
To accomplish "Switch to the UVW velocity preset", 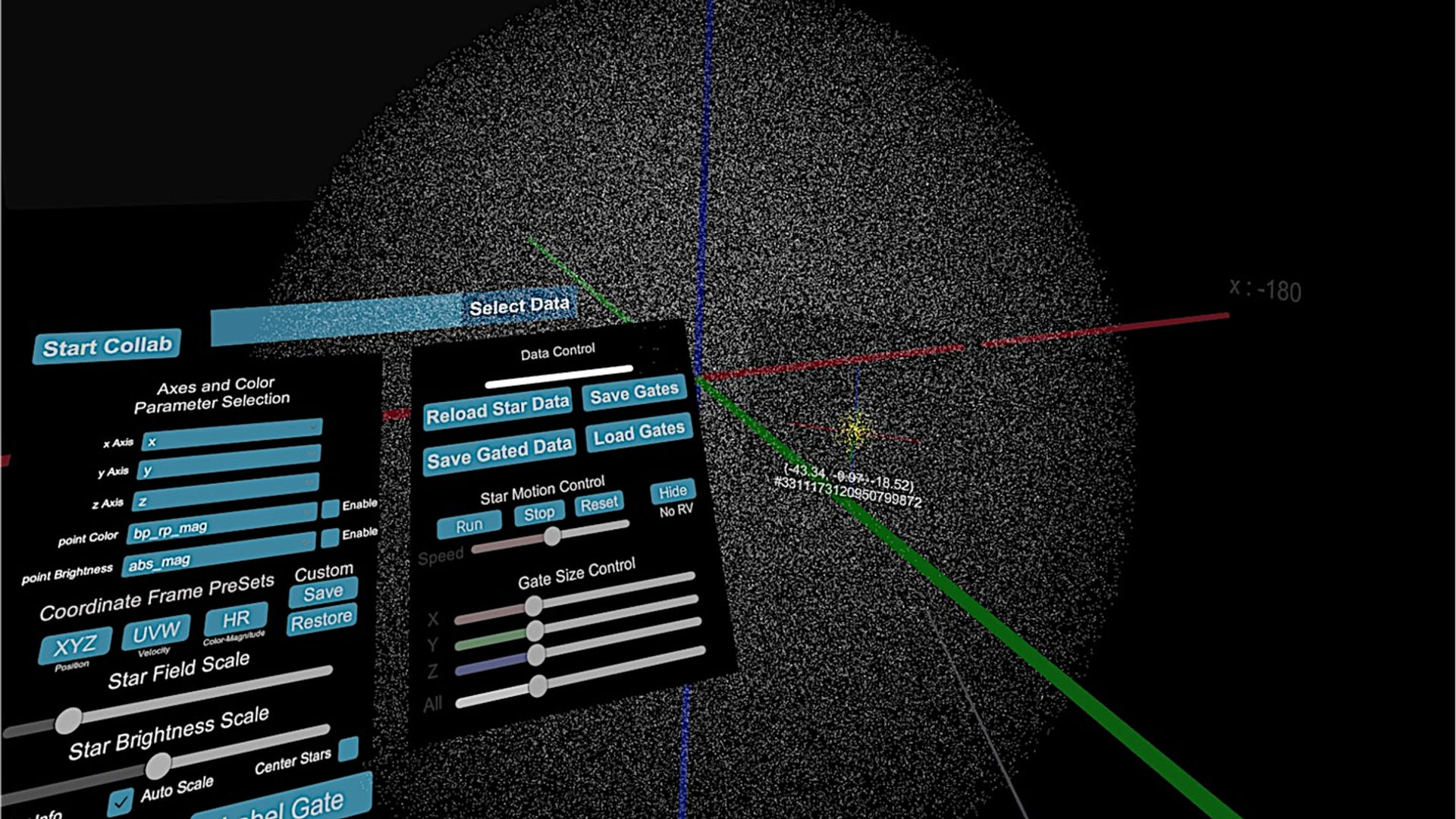I will (x=156, y=632).
